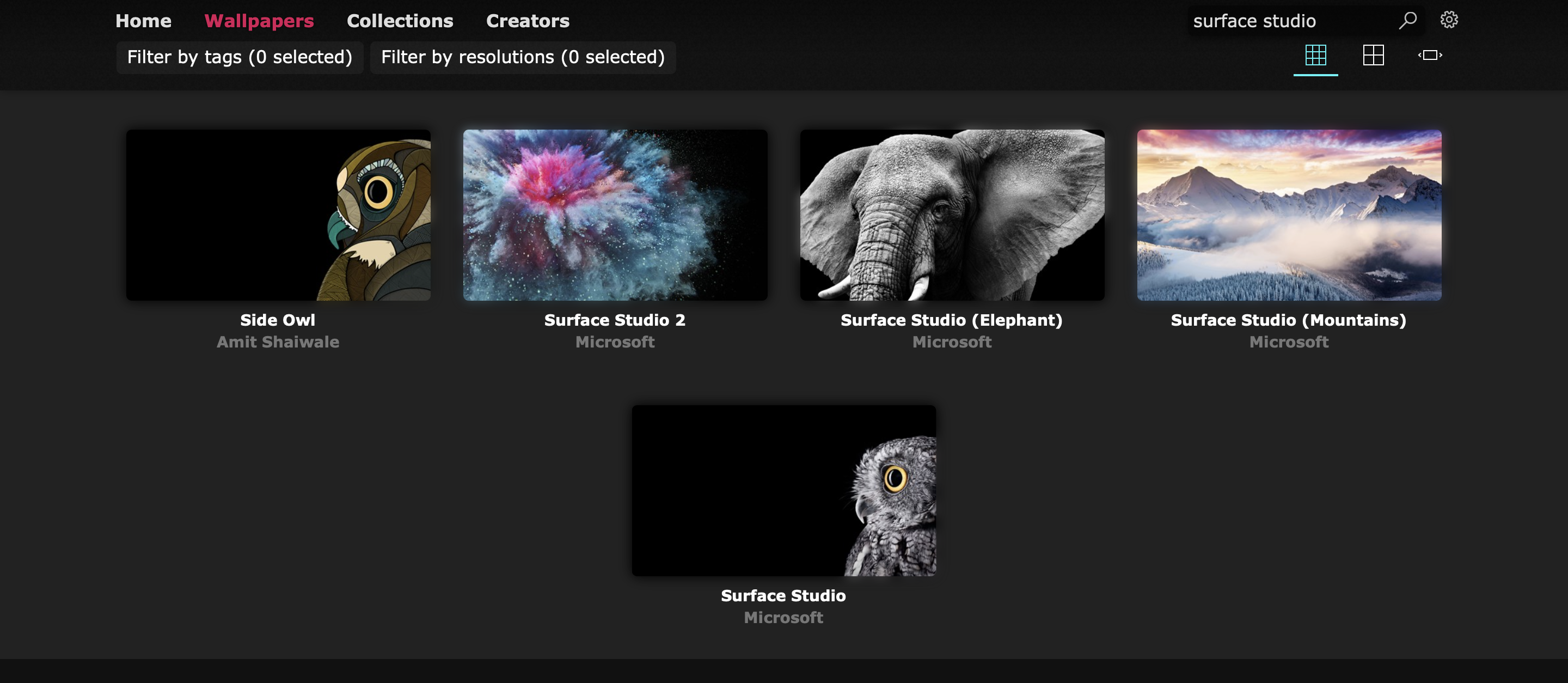Open the Surface Studio 2 powder explosion thumbnail
1568x683 pixels.
coord(615,215)
